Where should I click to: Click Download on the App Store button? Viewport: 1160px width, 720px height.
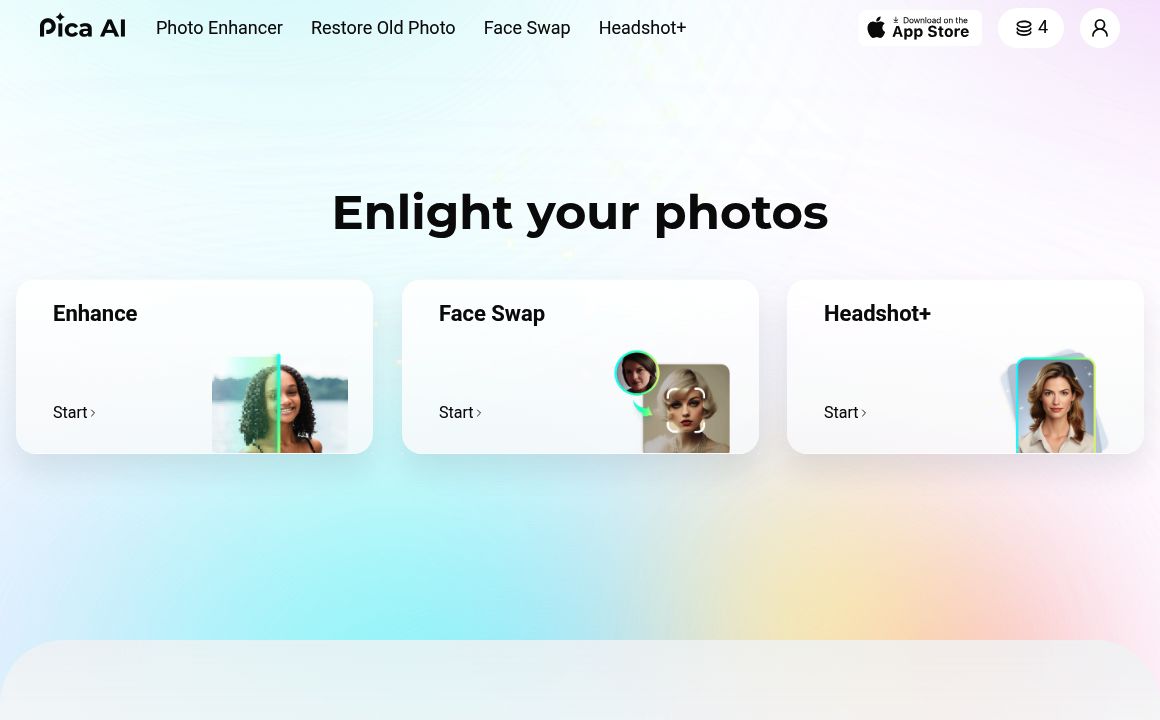pyautogui.click(x=920, y=28)
